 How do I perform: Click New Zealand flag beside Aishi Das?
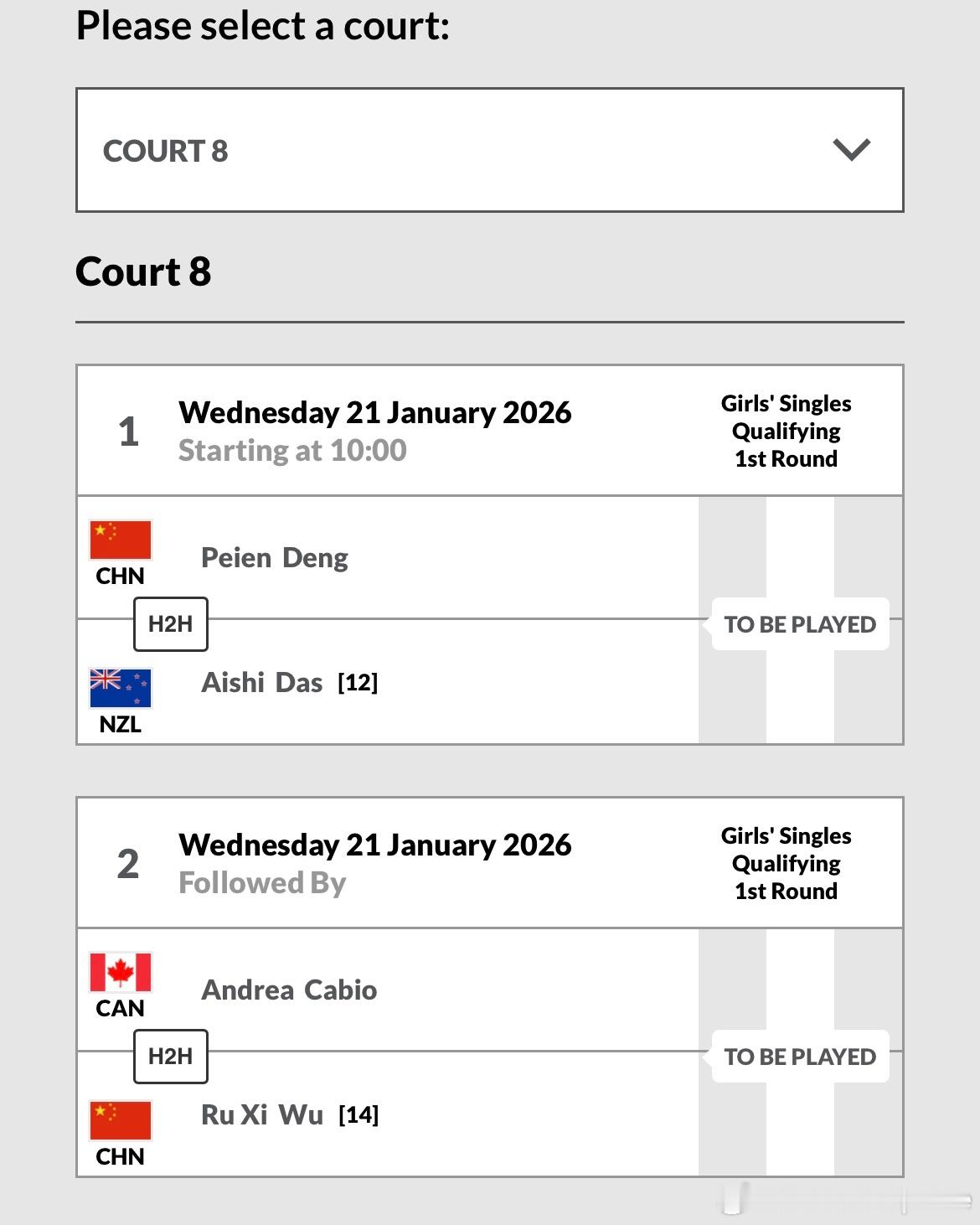pos(121,688)
